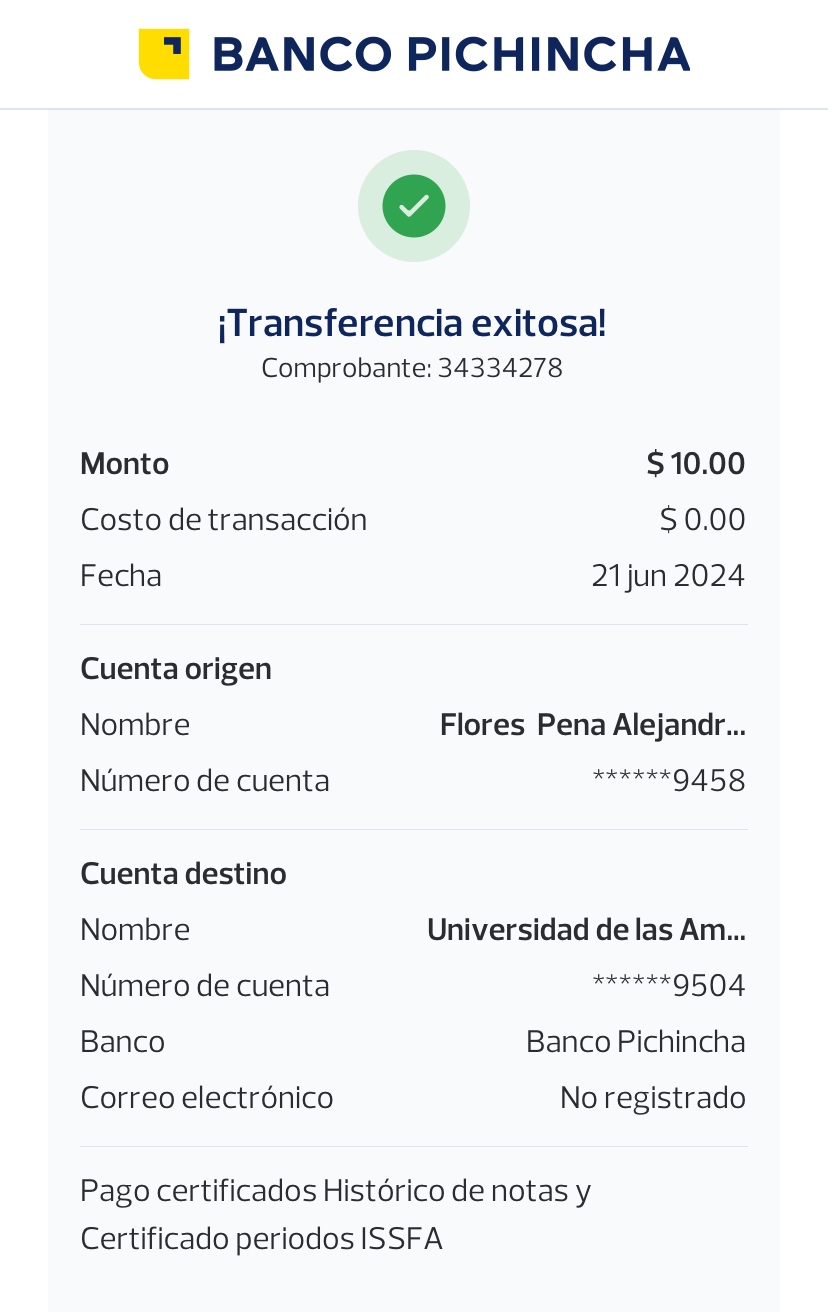Click the Cuenta destino section heading
The width and height of the screenshot is (828, 1312).
[x=183, y=874]
